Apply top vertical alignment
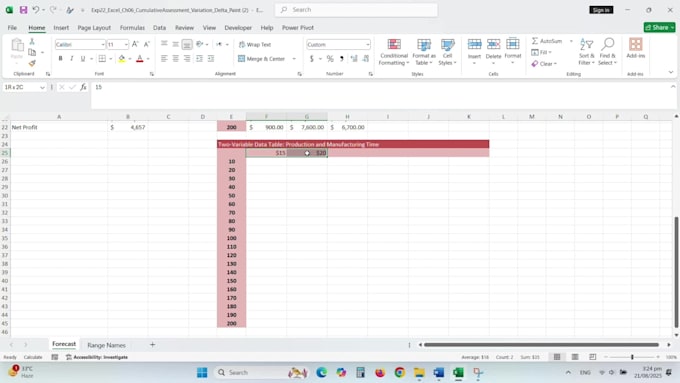680x383 pixels. (164, 44)
